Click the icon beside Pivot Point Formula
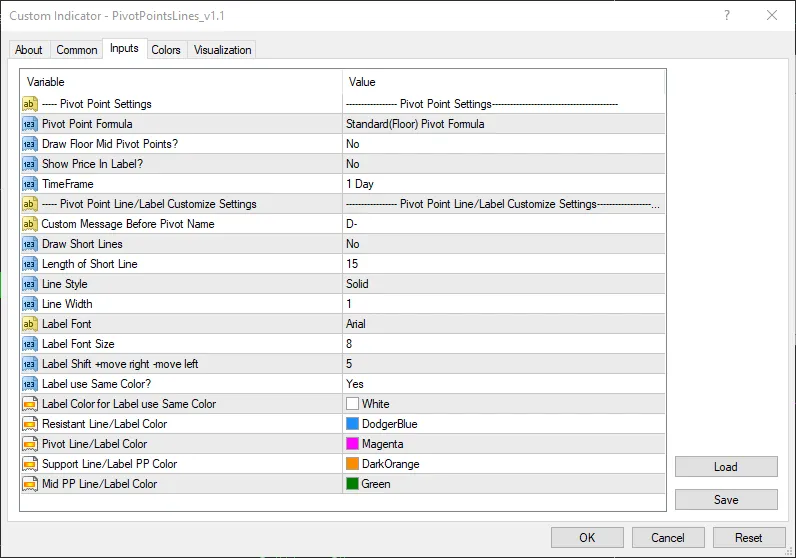The height and width of the screenshot is (558, 796). (x=29, y=124)
